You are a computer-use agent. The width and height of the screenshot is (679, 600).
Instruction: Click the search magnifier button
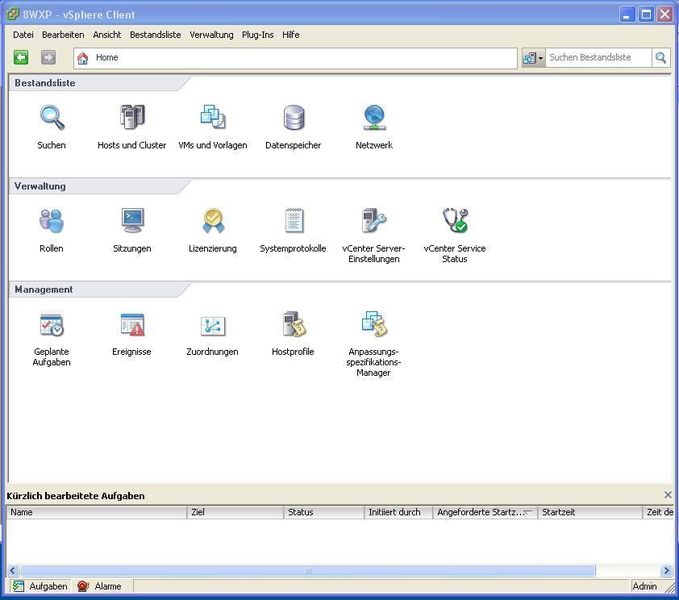pyautogui.click(x=661, y=58)
